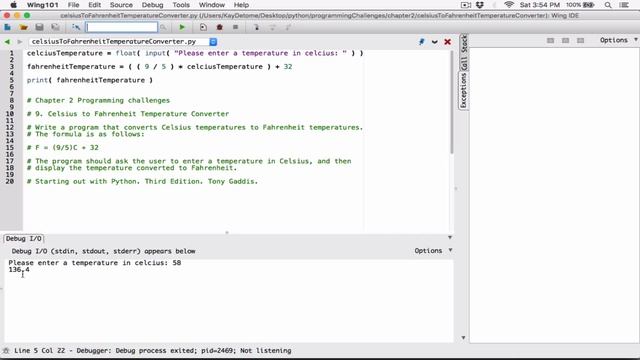Click the small triangle right of Debug I/O tab row

click(x=450, y=237)
